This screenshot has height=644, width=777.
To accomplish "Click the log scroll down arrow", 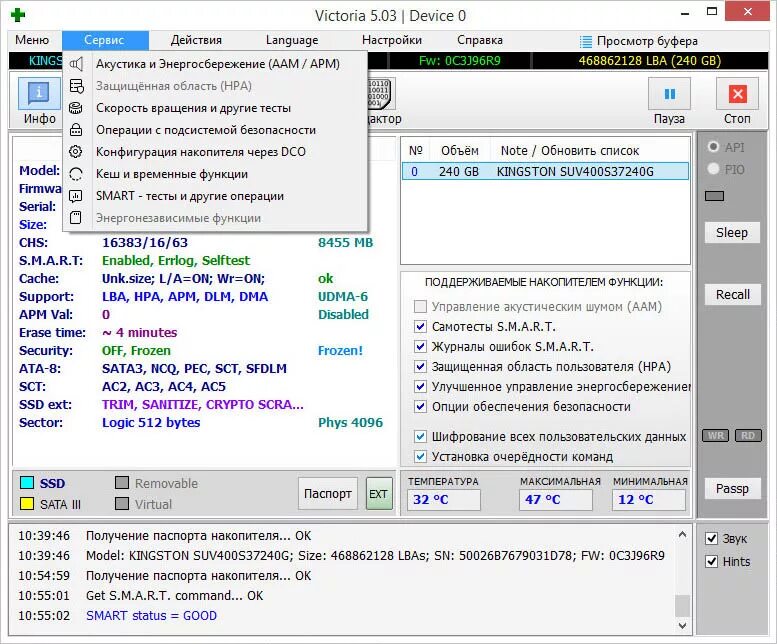I will coord(682,625).
